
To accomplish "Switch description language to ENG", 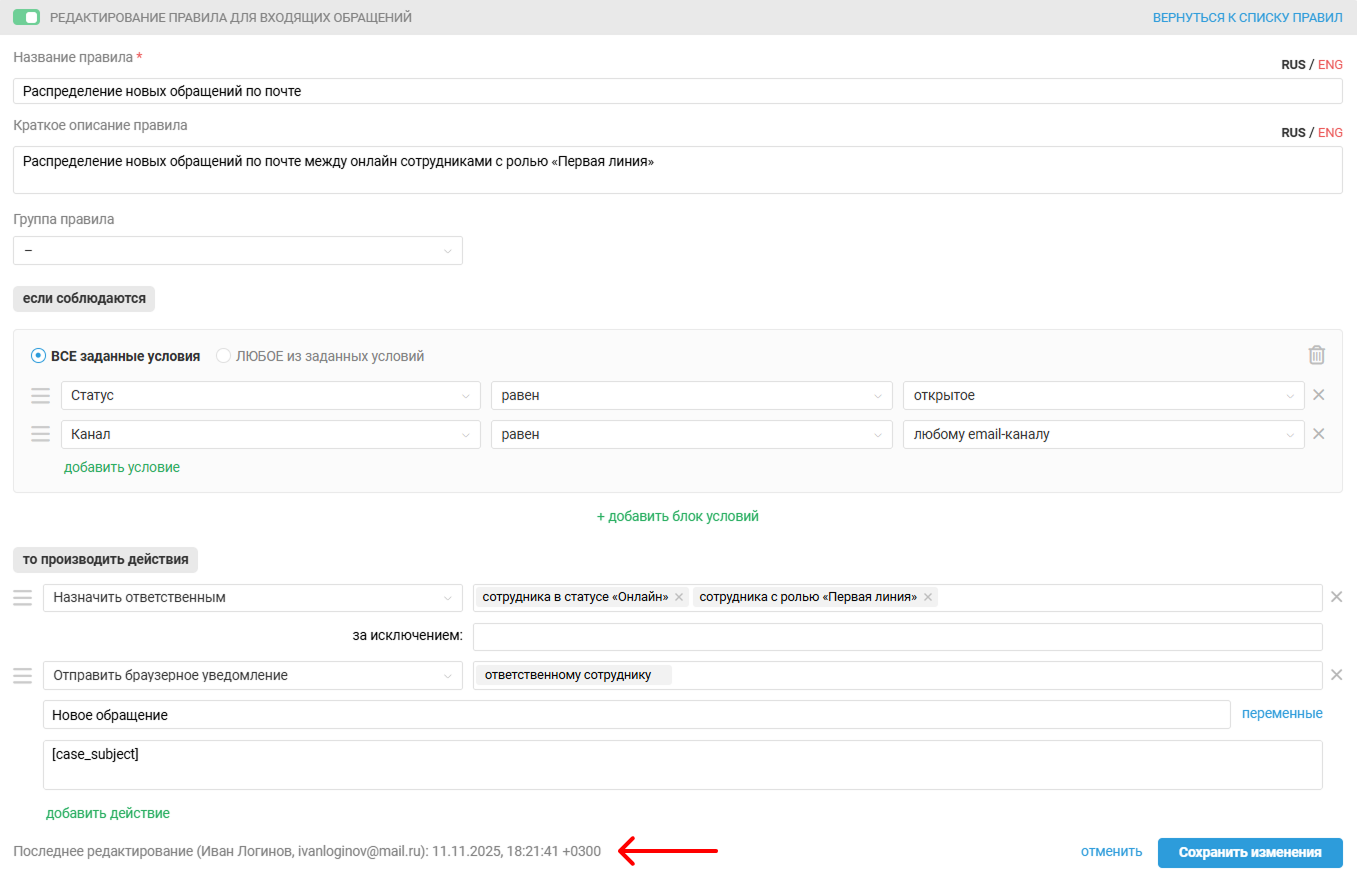I will click(1330, 132).
